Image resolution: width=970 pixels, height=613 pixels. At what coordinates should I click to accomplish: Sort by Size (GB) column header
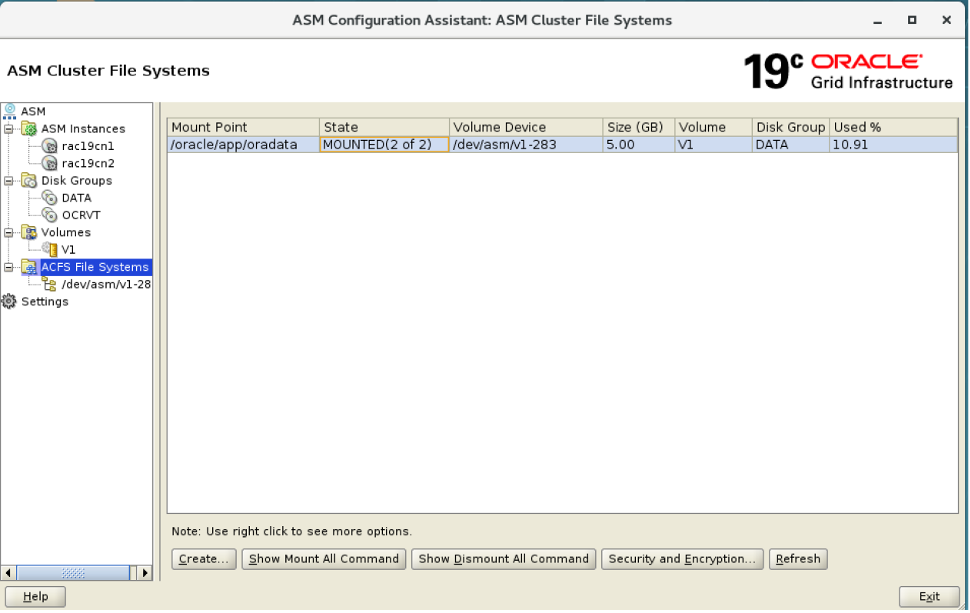(638, 127)
